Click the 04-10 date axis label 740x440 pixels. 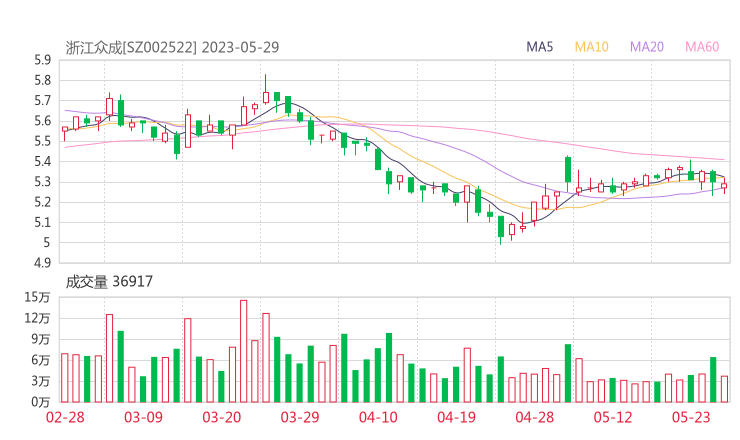point(378,417)
